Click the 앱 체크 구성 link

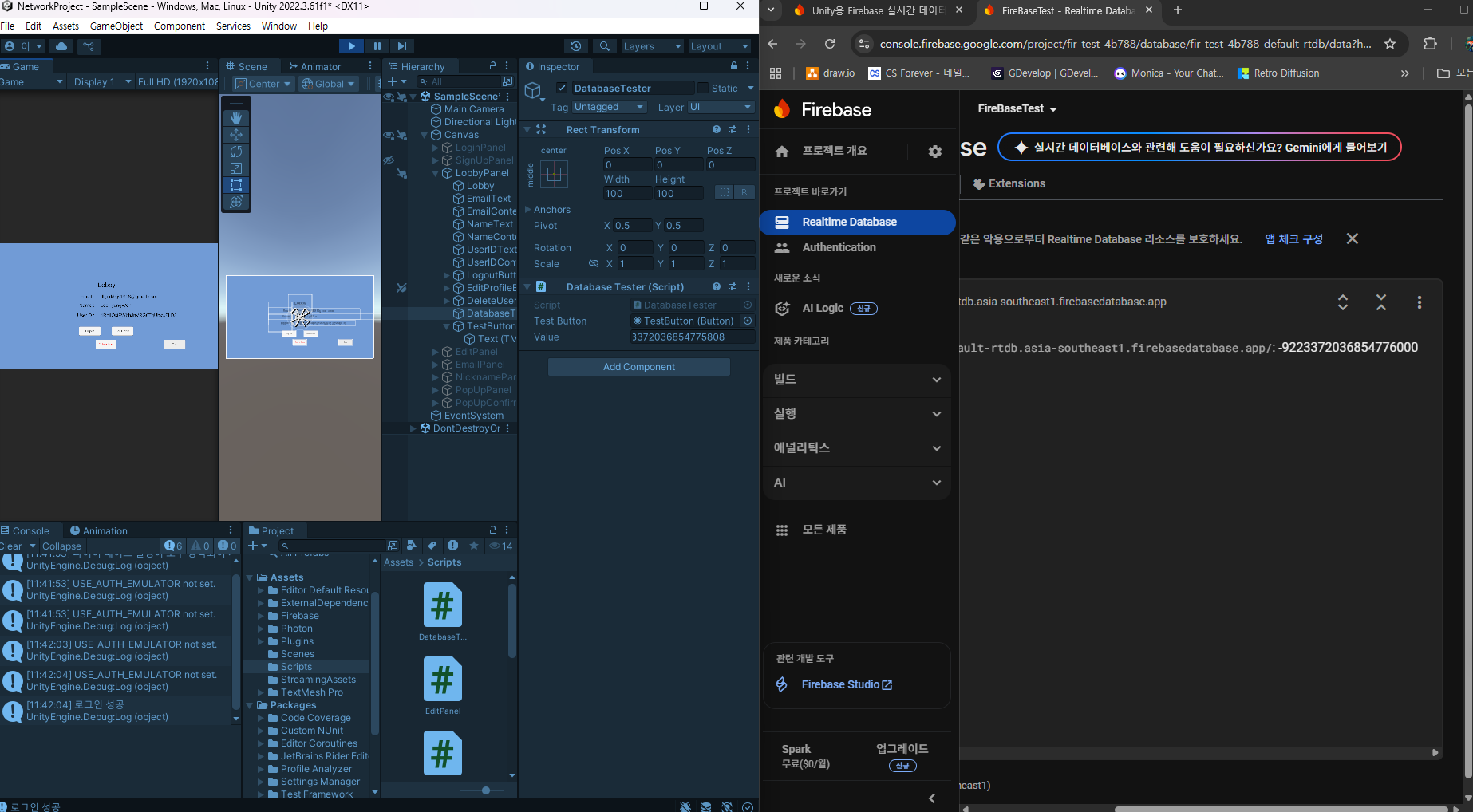[x=1293, y=239]
